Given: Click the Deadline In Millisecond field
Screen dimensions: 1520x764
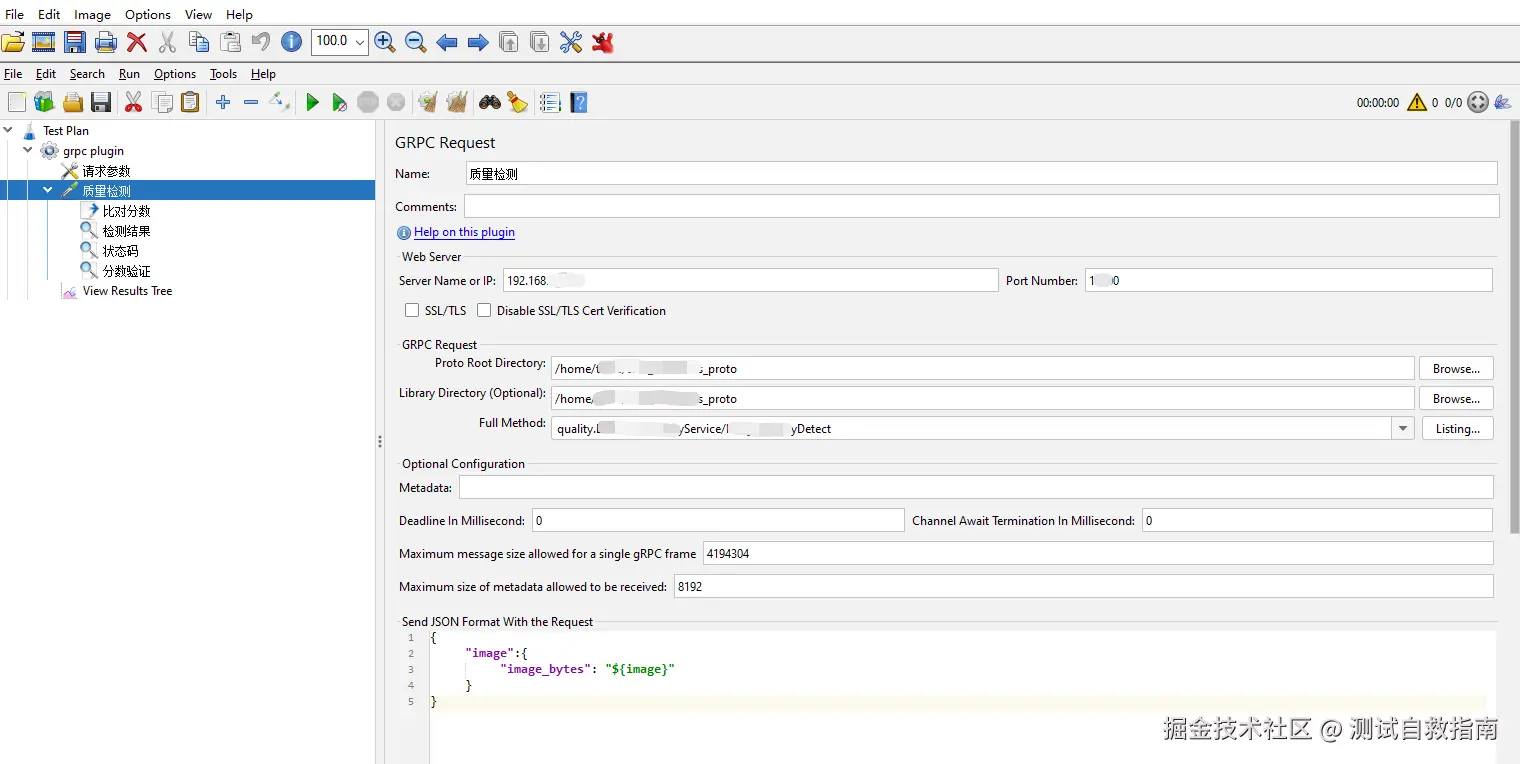Looking at the screenshot, I should click(717, 520).
